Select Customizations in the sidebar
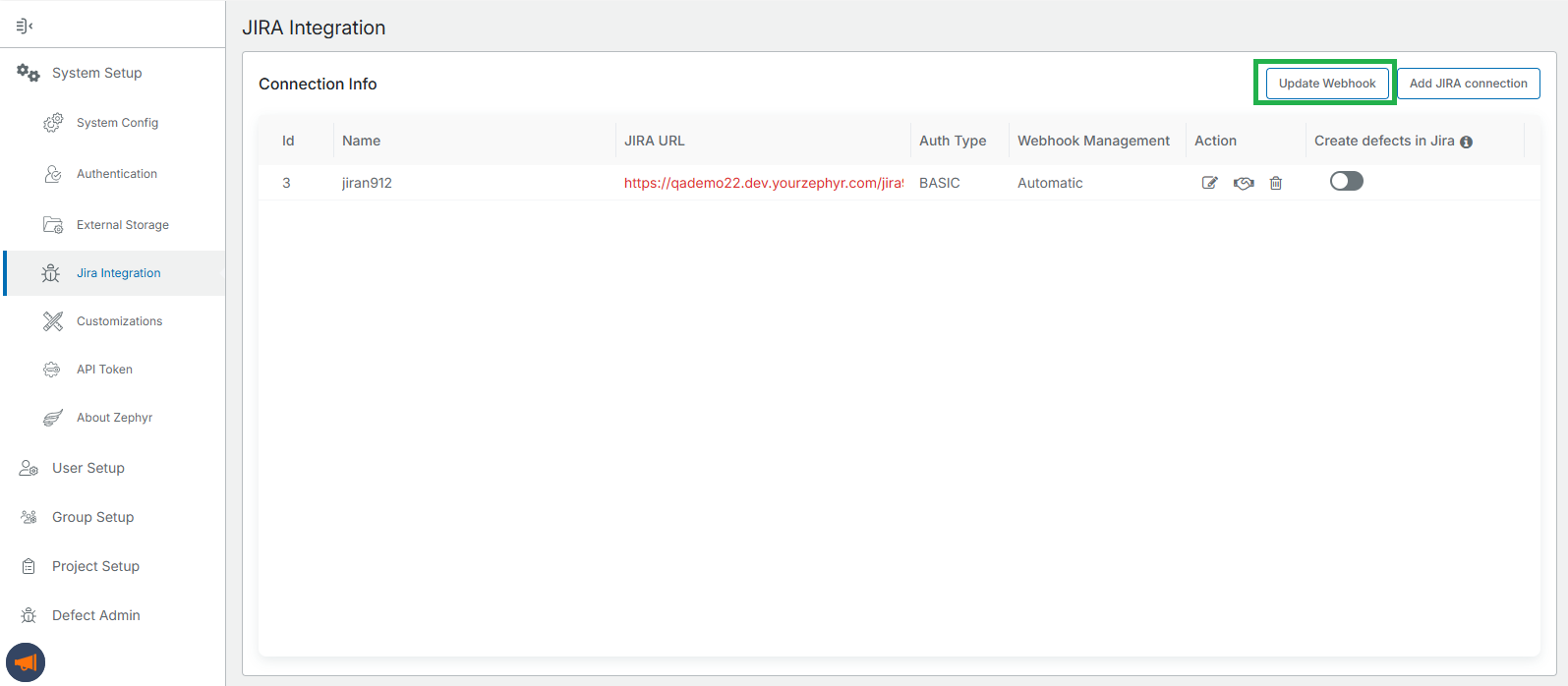The height and width of the screenshot is (686, 1568). [119, 321]
